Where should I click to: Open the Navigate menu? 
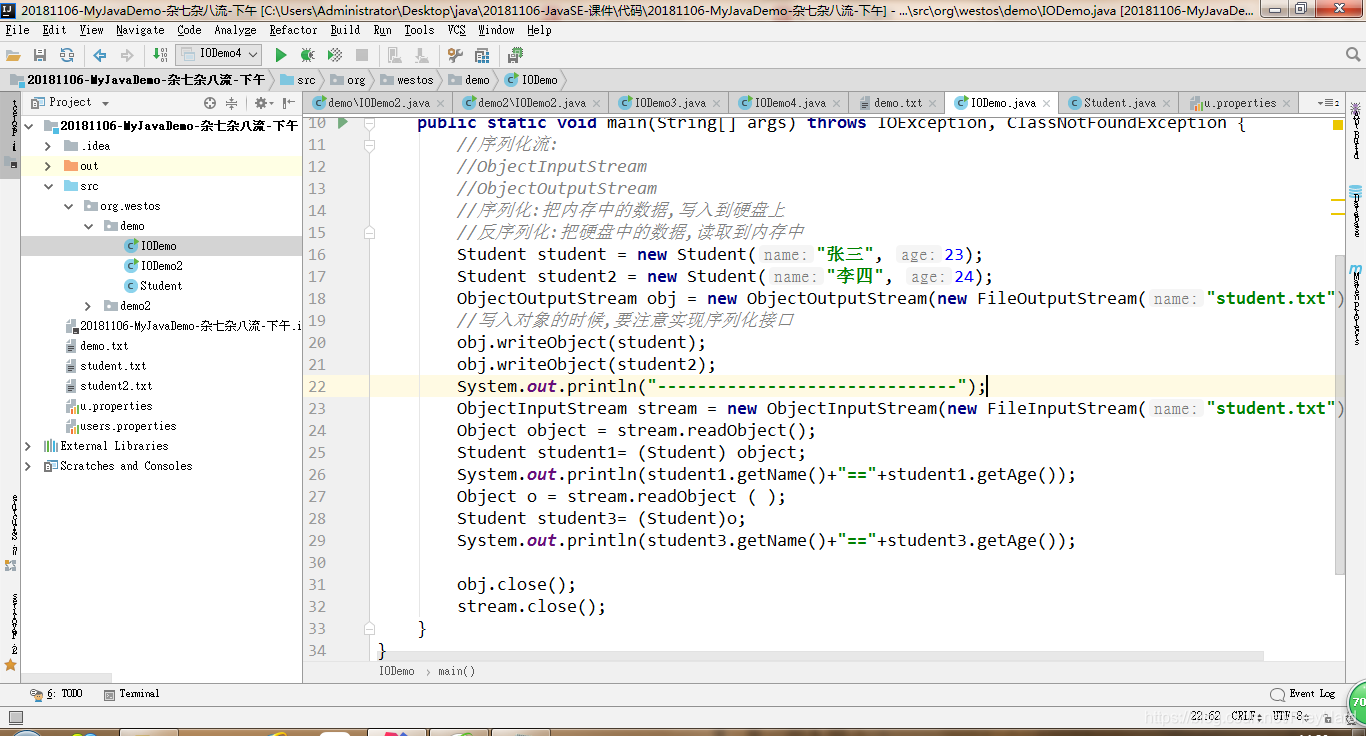140,30
